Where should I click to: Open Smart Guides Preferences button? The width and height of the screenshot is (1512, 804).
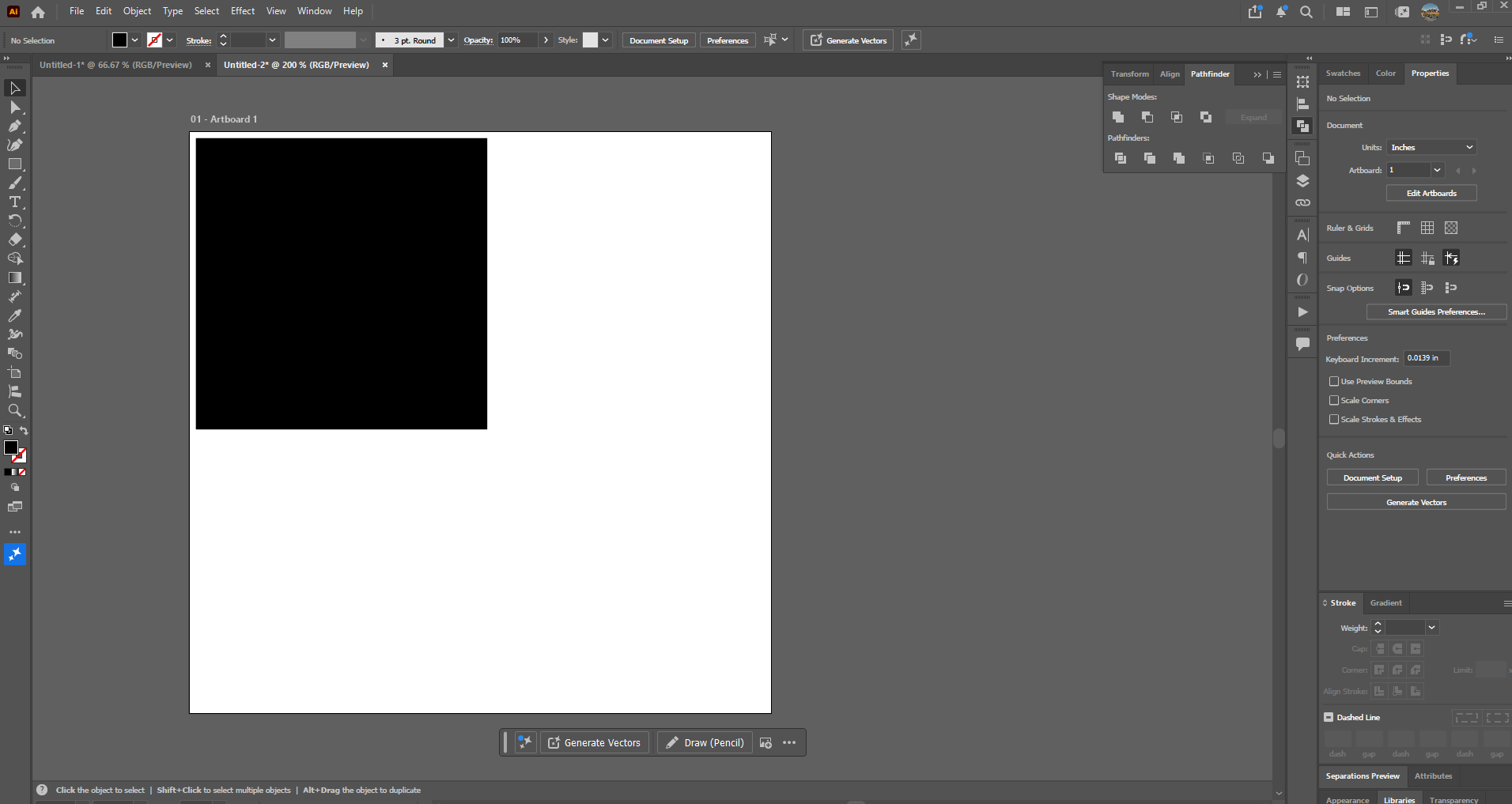[1436, 311]
